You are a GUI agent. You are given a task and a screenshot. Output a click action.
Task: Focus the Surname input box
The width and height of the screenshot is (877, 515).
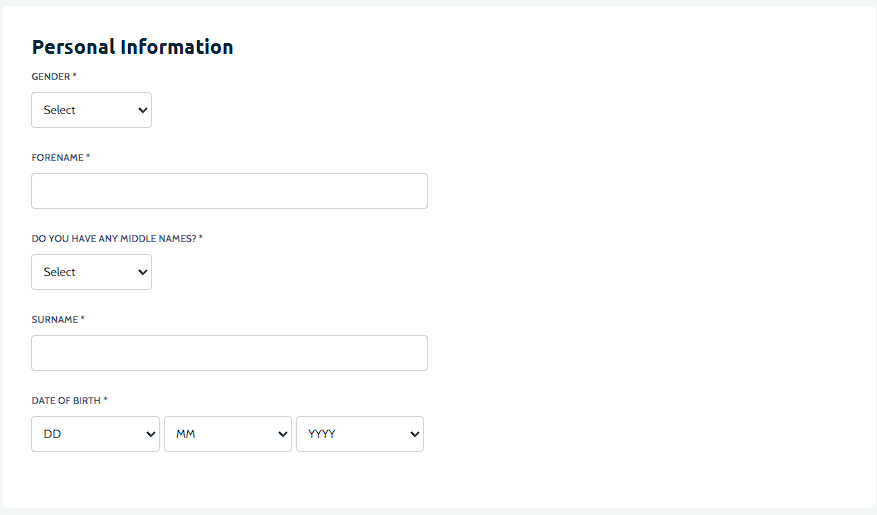point(229,353)
